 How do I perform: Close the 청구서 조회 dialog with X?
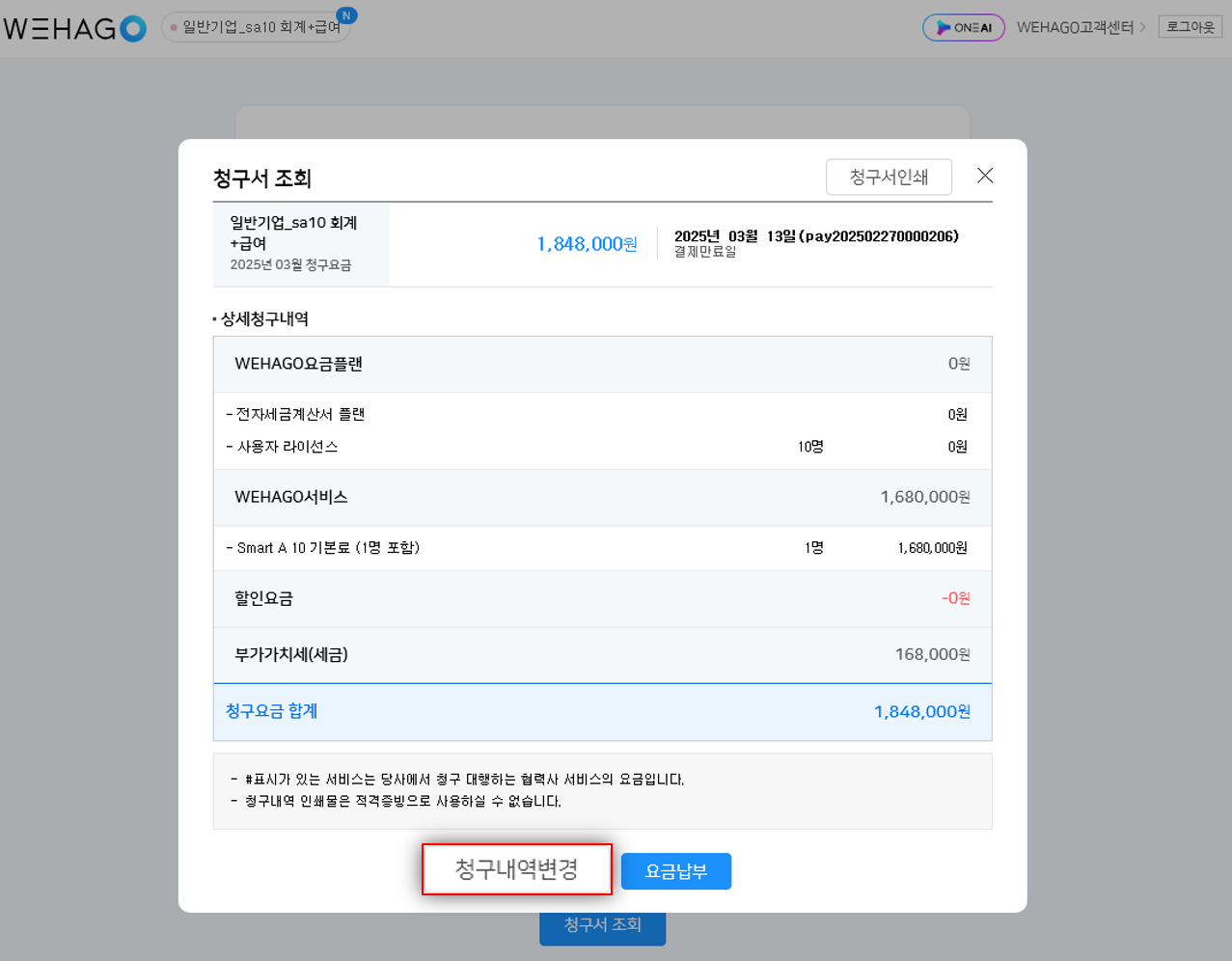tap(984, 176)
